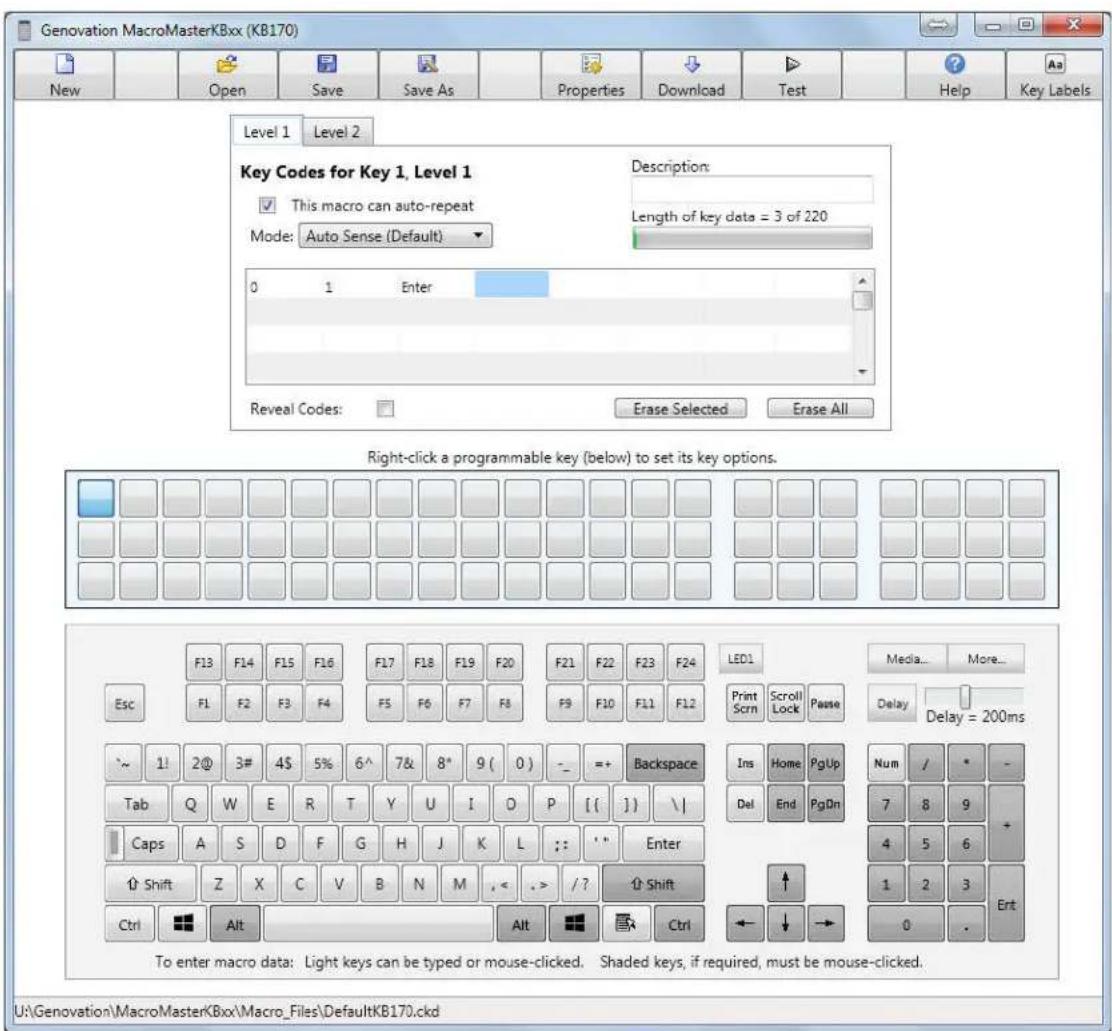Click the up arrow key on virtual keyboard
This screenshot has height=1031, width=1112.
pos(785,883)
